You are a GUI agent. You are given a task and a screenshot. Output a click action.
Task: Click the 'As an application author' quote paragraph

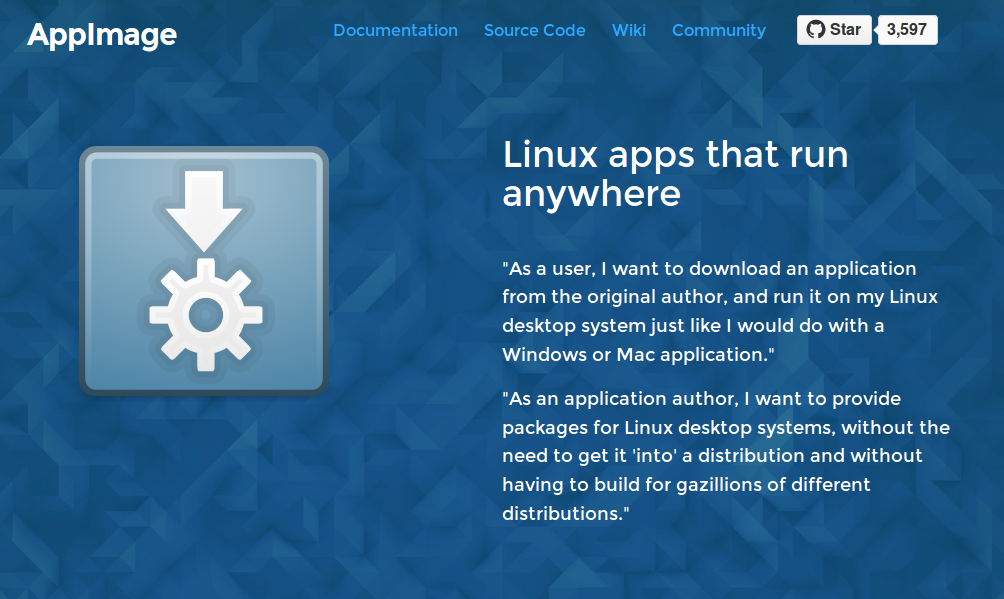click(x=725, y=455)
